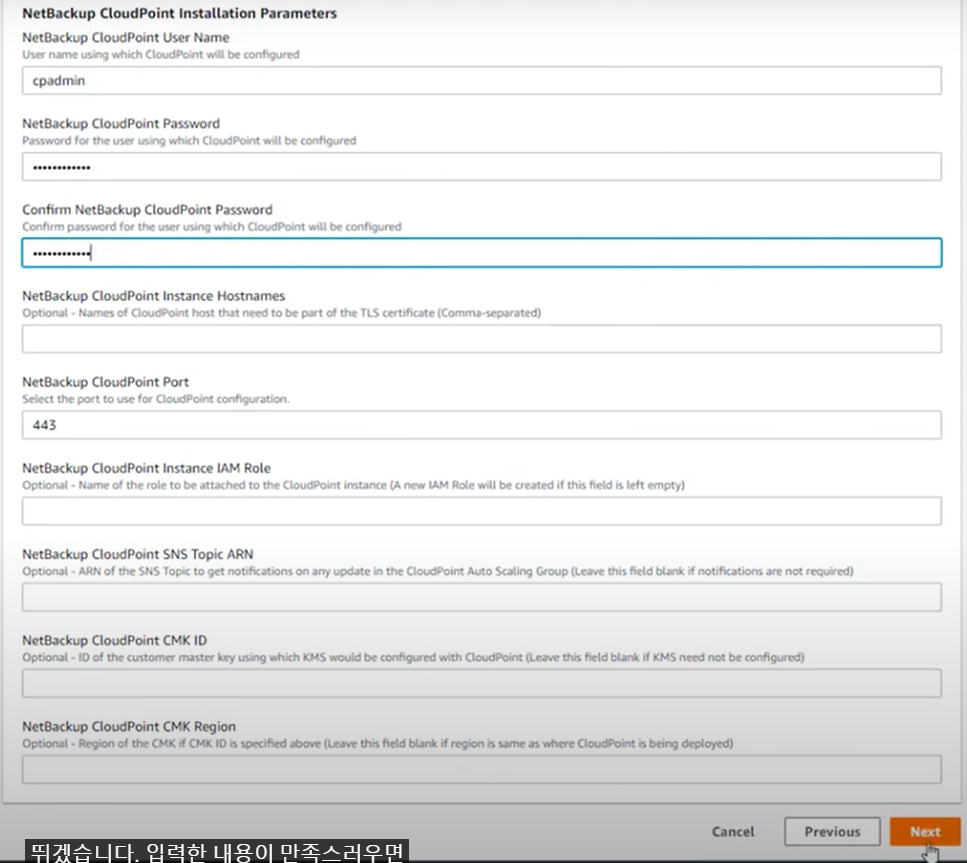Cancel the stack creation
Image resolution: width=967 pixels, height=863 pixels.
[733, 832]
